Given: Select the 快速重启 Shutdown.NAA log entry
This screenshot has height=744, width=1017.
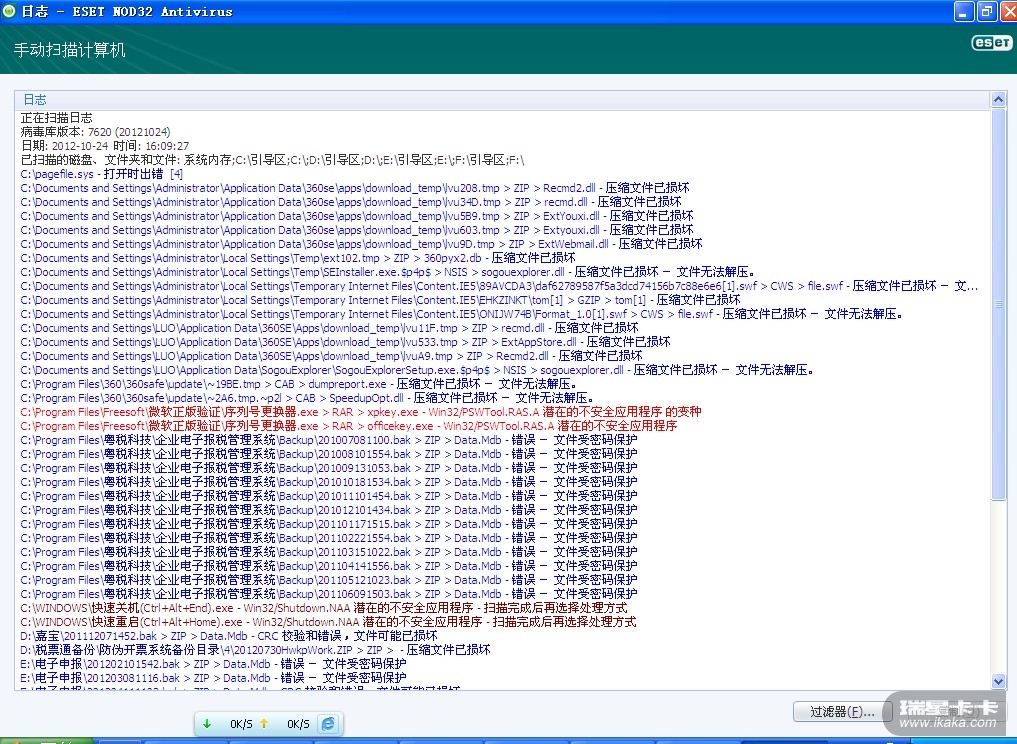Looking at the screenshot, I should point(325,622).
